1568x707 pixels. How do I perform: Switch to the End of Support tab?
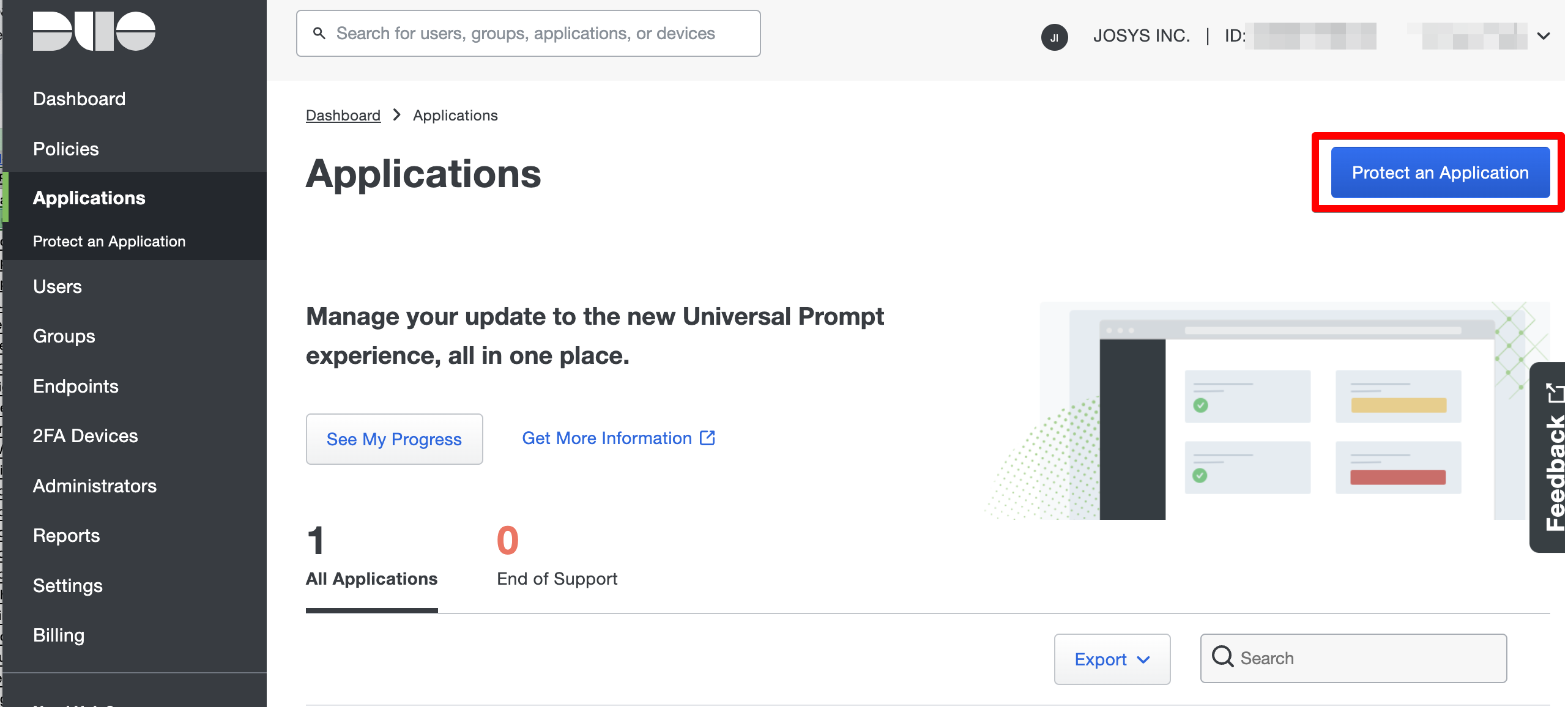click(x=557, y=578)
